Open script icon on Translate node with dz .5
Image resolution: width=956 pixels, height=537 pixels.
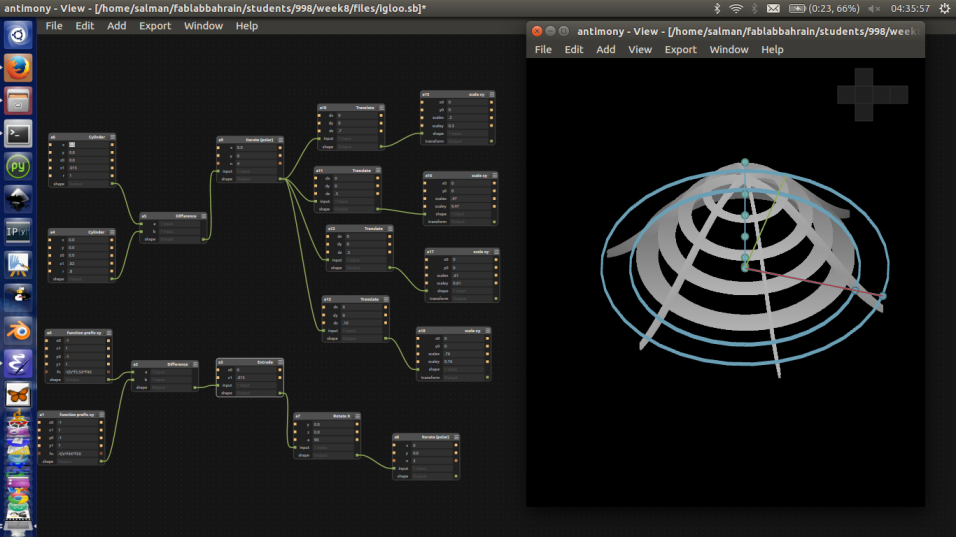[x=378, y=171]
